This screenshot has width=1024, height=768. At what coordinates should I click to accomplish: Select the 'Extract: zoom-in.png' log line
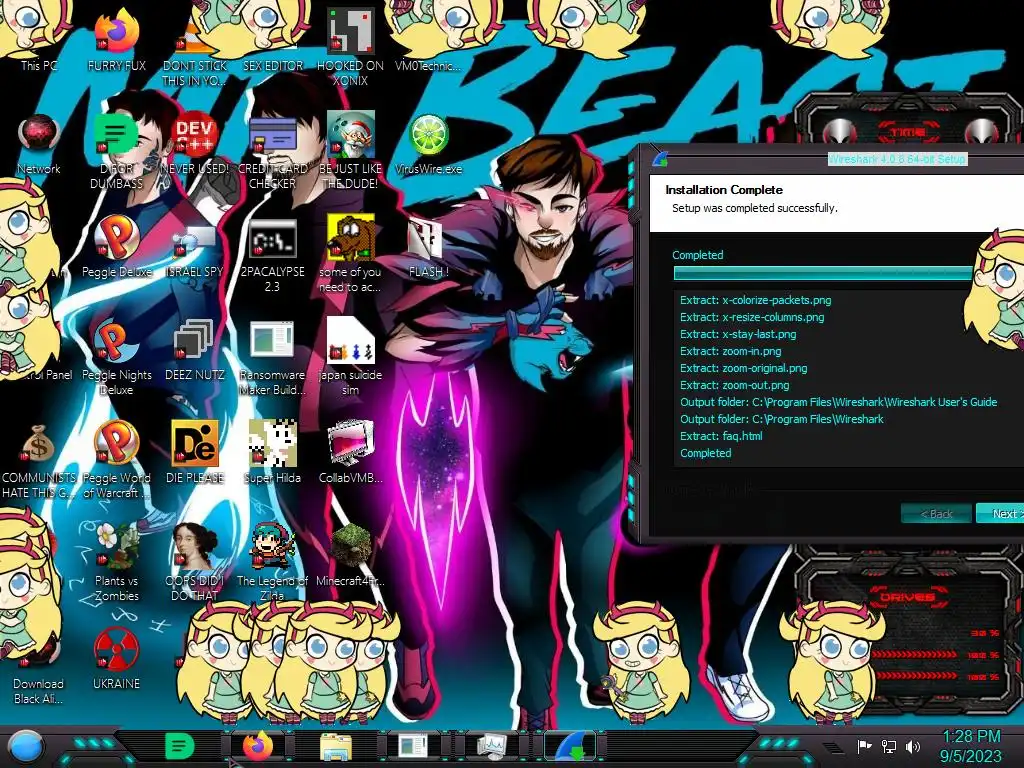tap(730, 351)
